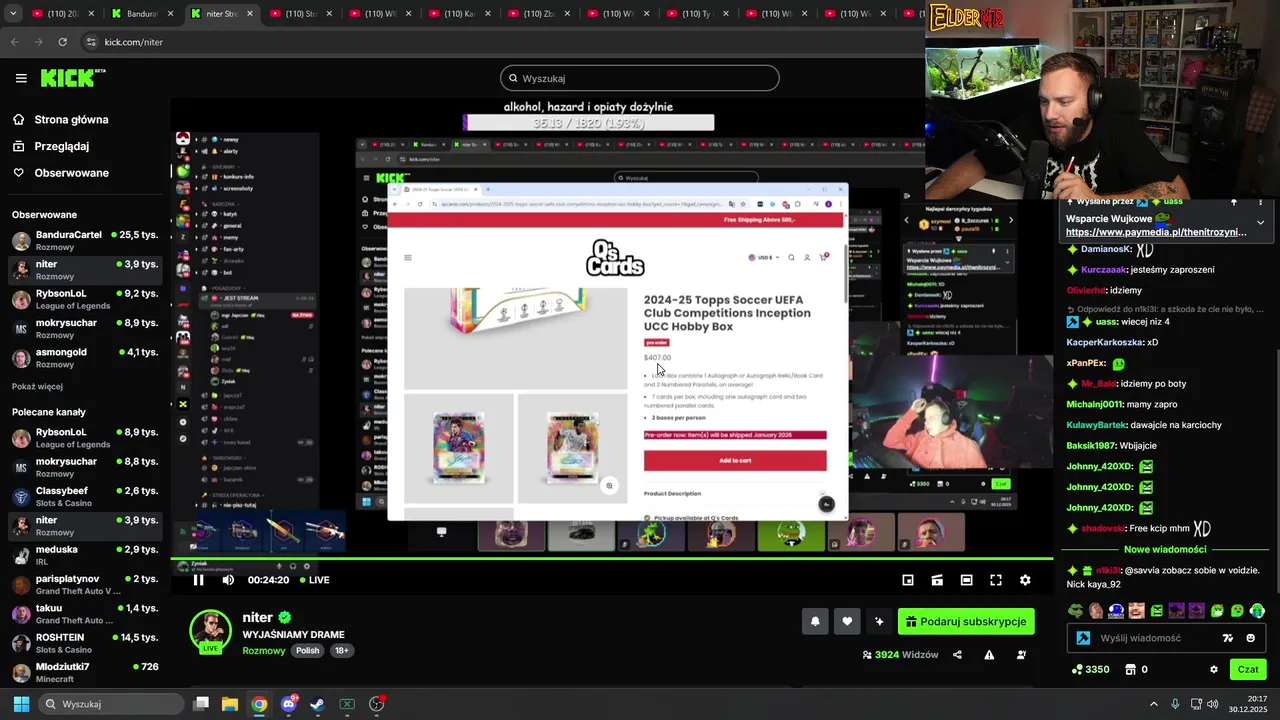Image resolution: width=1280 pixels, height=720 pixels.
Task: Pause the live stream
Action: (x=198, y=580)
